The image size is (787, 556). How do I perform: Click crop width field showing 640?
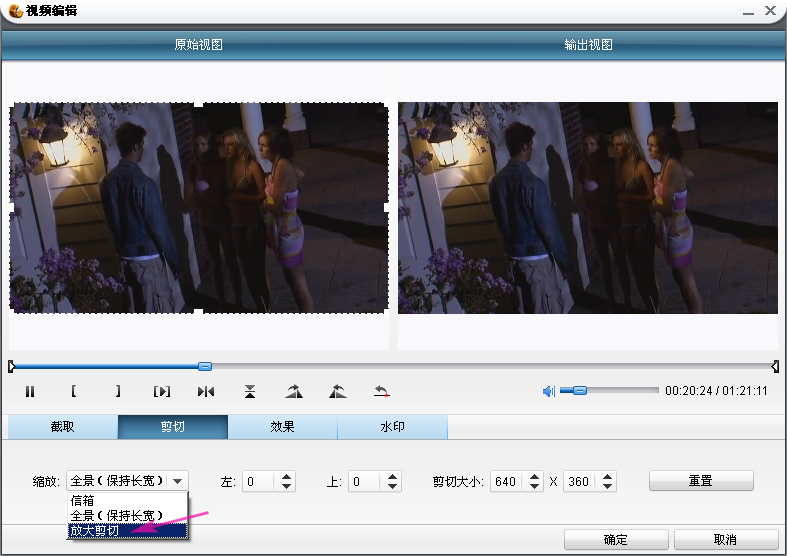(x=506, y=481)
